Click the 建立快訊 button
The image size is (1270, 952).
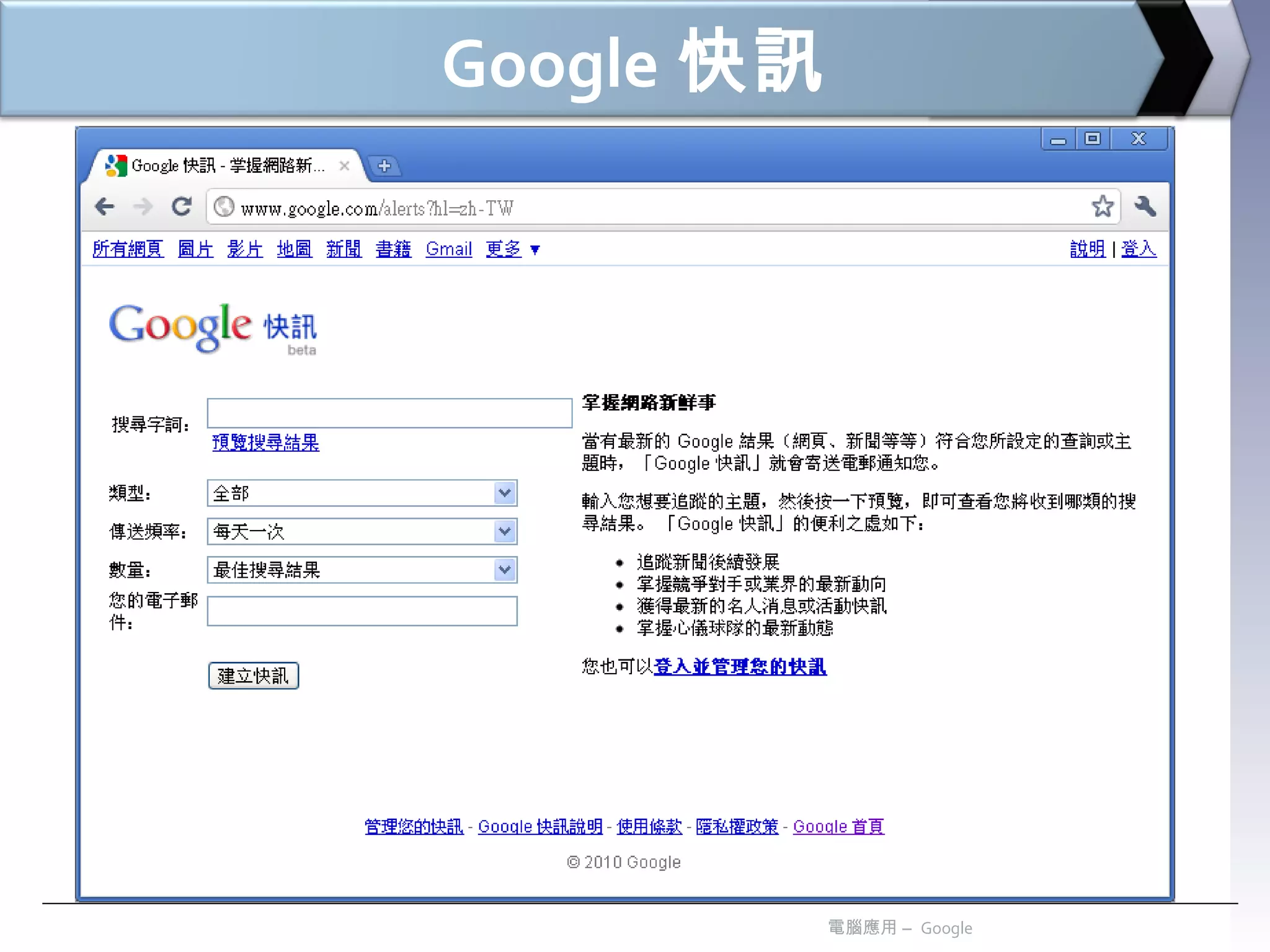point(254,676)
